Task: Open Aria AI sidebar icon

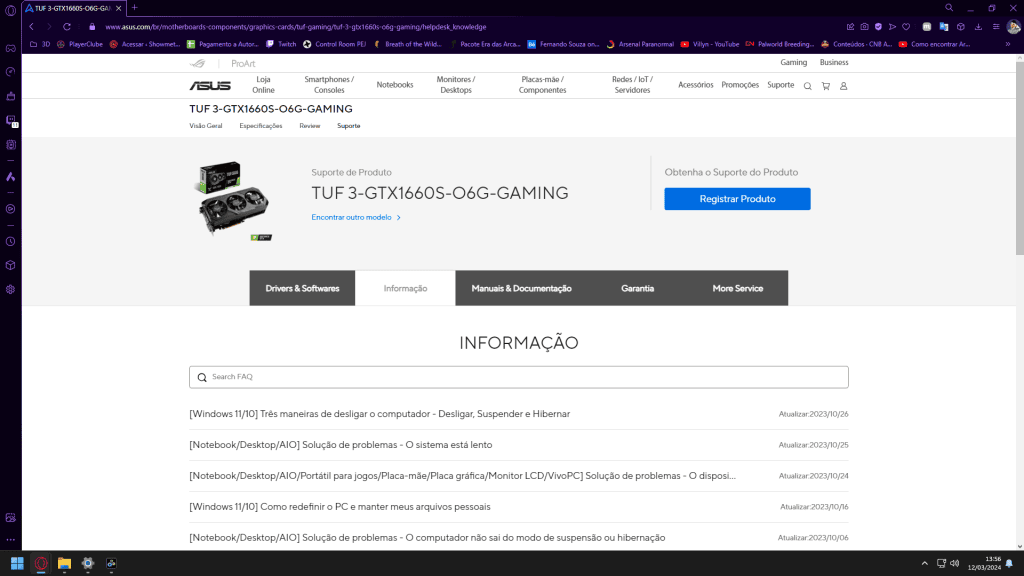Action: (x=10, y=177)
